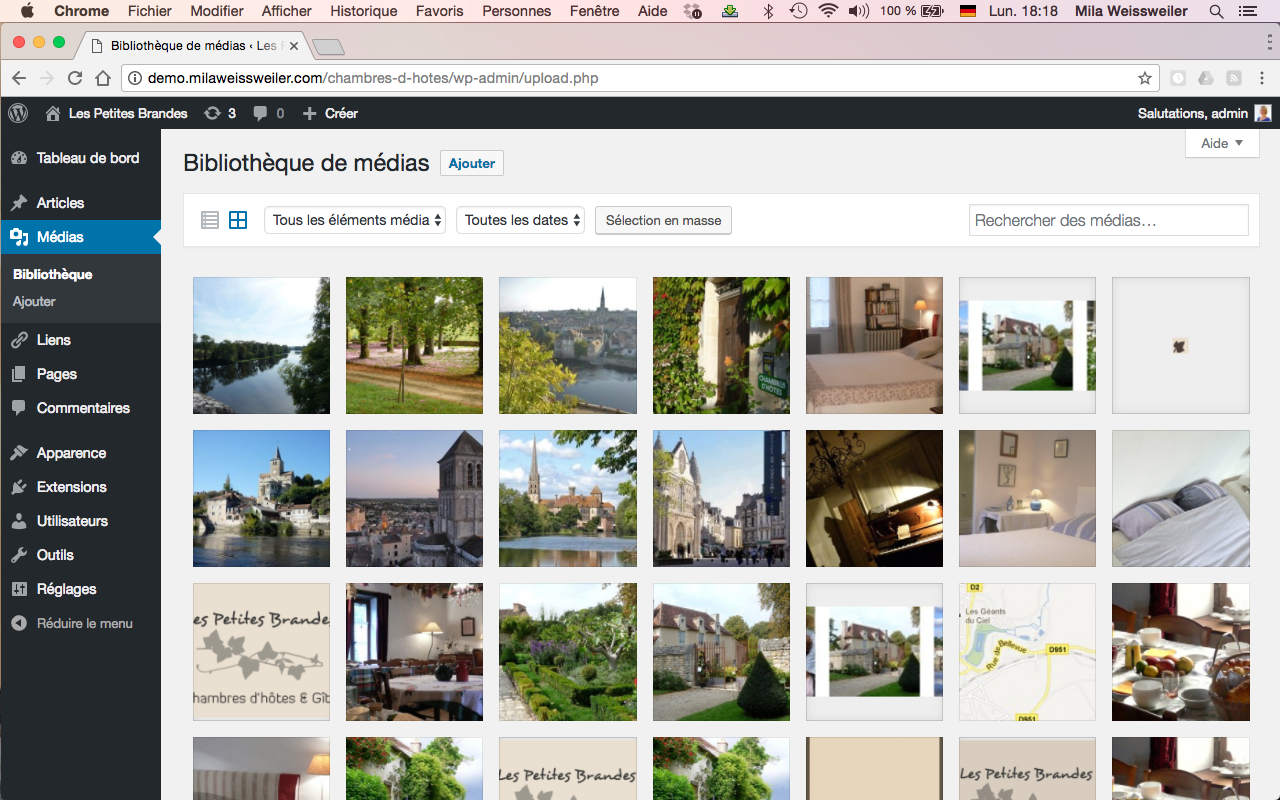Viewport: 1280px width, 800px height.
Task: Click the Créer text in the admin bar
Action: click(341, 113)
